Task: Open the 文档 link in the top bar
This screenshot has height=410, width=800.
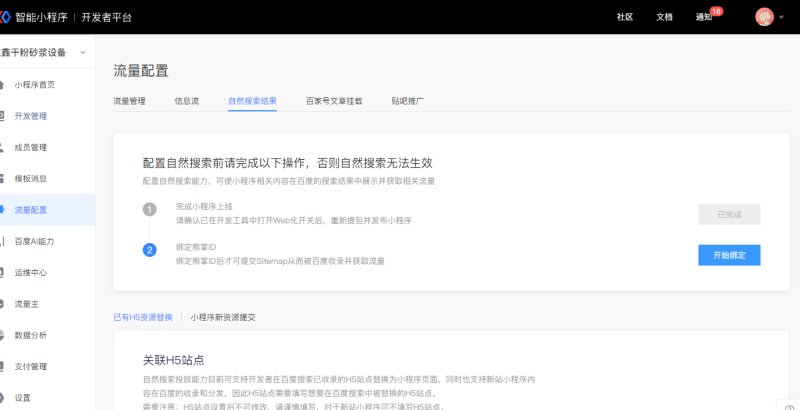Action: point(664,17)
